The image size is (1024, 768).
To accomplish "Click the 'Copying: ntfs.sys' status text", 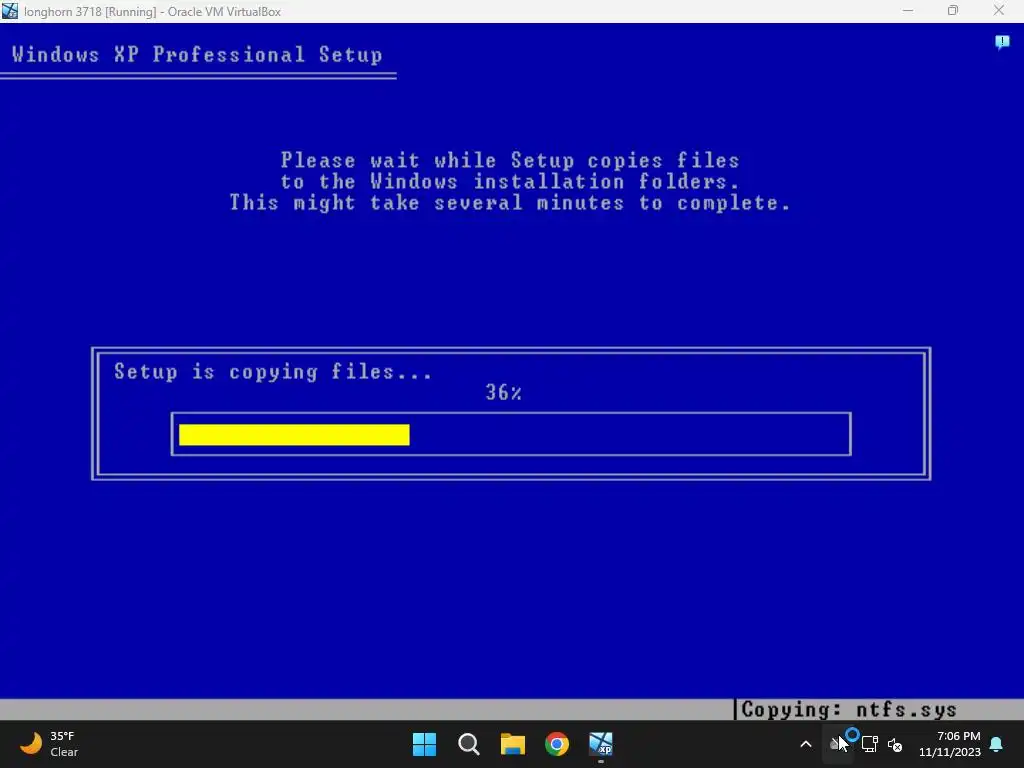I will click(x=848, y=710).
